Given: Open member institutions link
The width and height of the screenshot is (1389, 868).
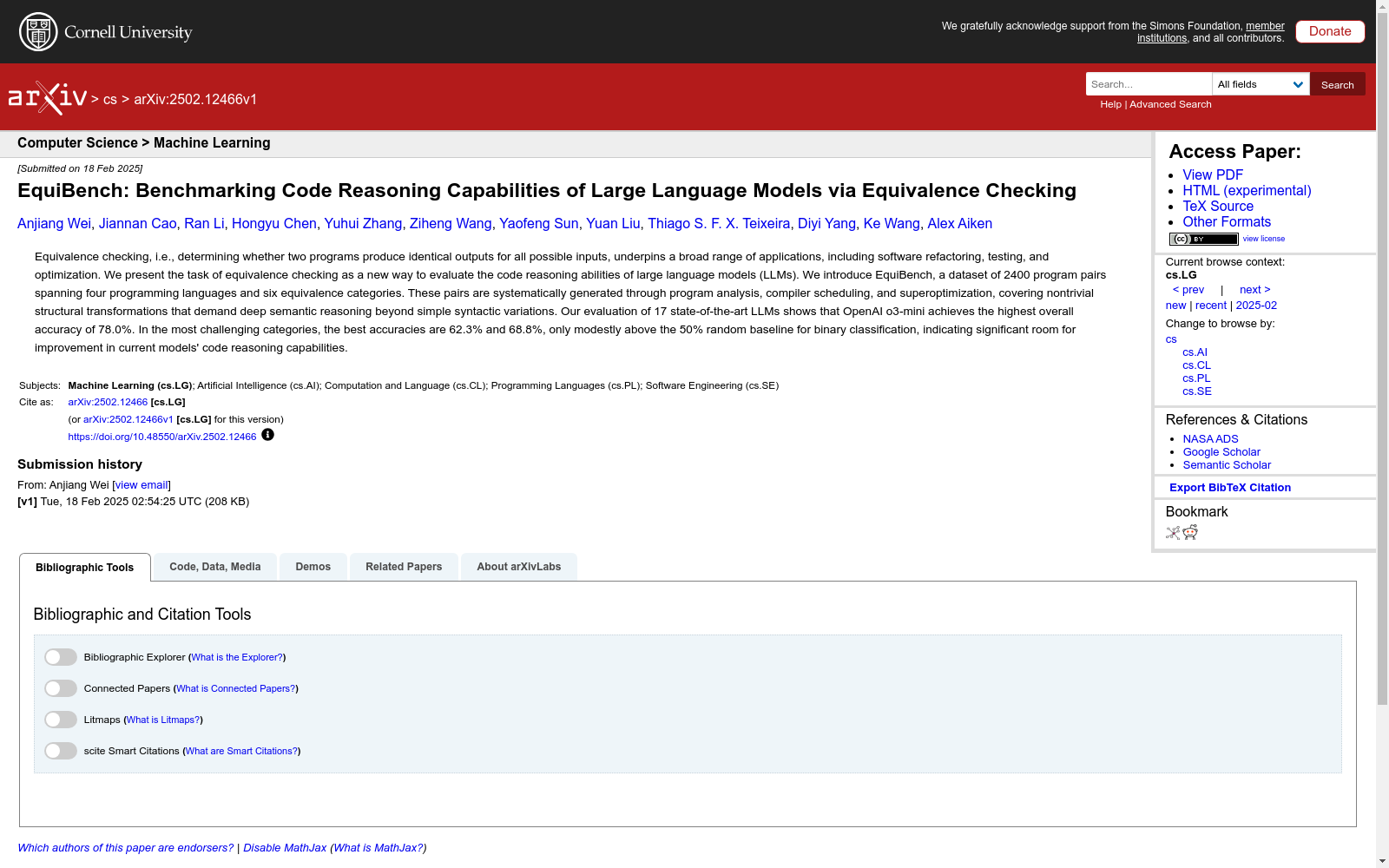Looking at the screenshot, I should click(1211, 32).
